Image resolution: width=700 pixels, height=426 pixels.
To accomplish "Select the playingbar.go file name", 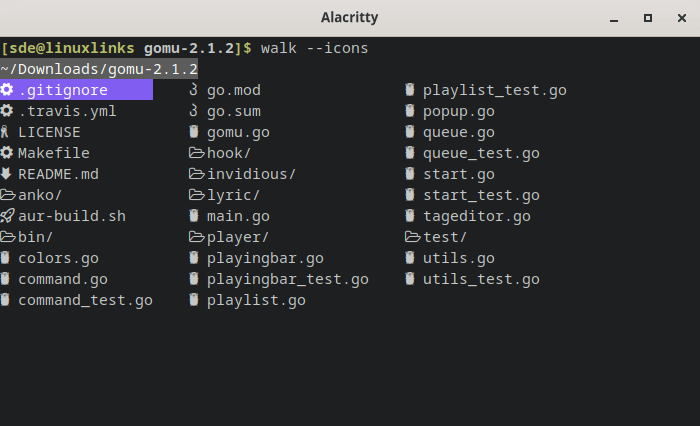I will [x=265, y=259].
